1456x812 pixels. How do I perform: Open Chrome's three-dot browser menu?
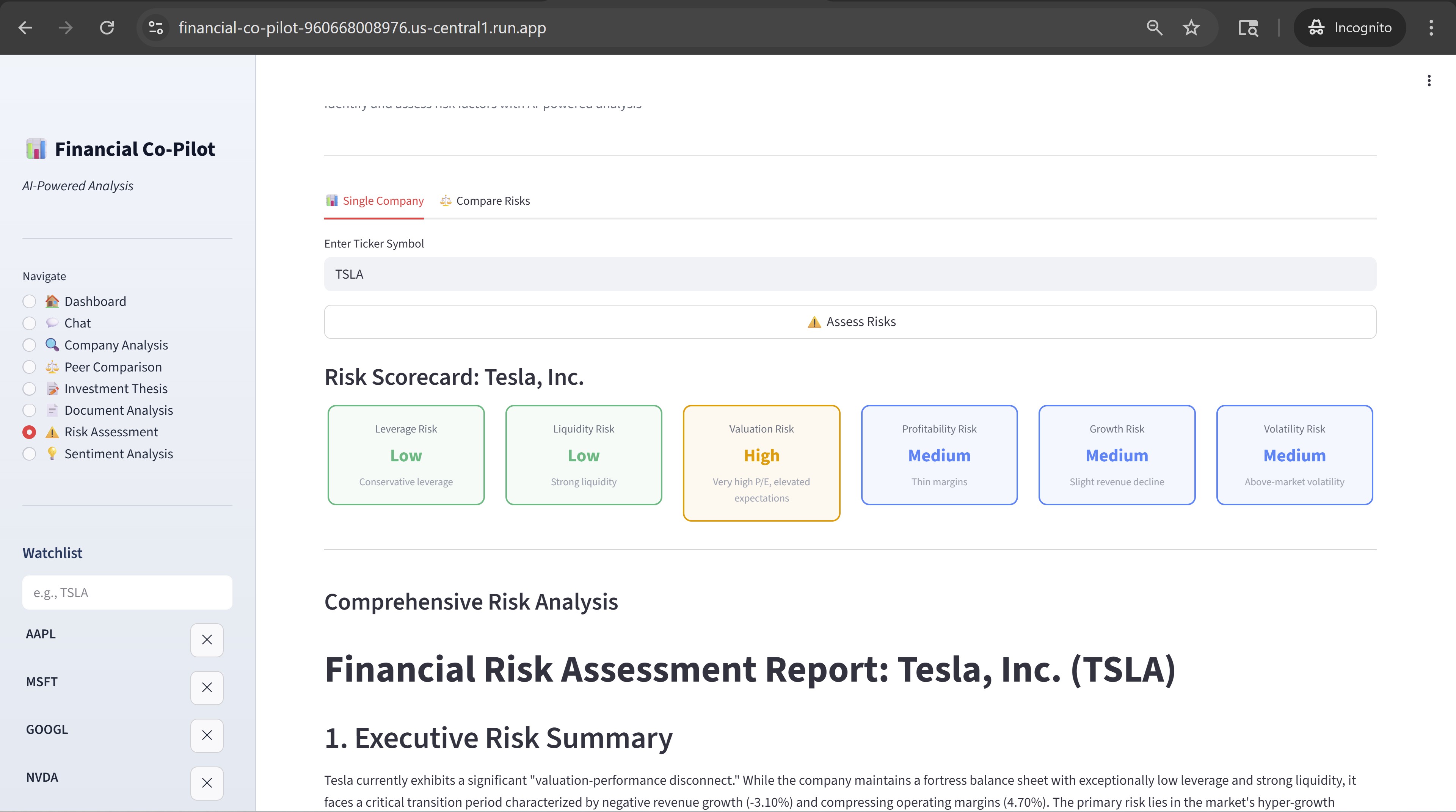point(1431,28)
